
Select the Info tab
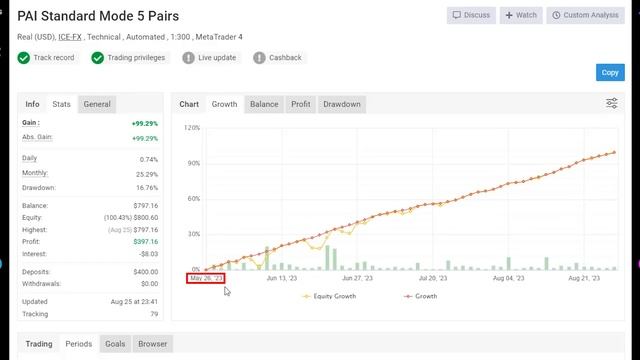(x=32, y=104)
